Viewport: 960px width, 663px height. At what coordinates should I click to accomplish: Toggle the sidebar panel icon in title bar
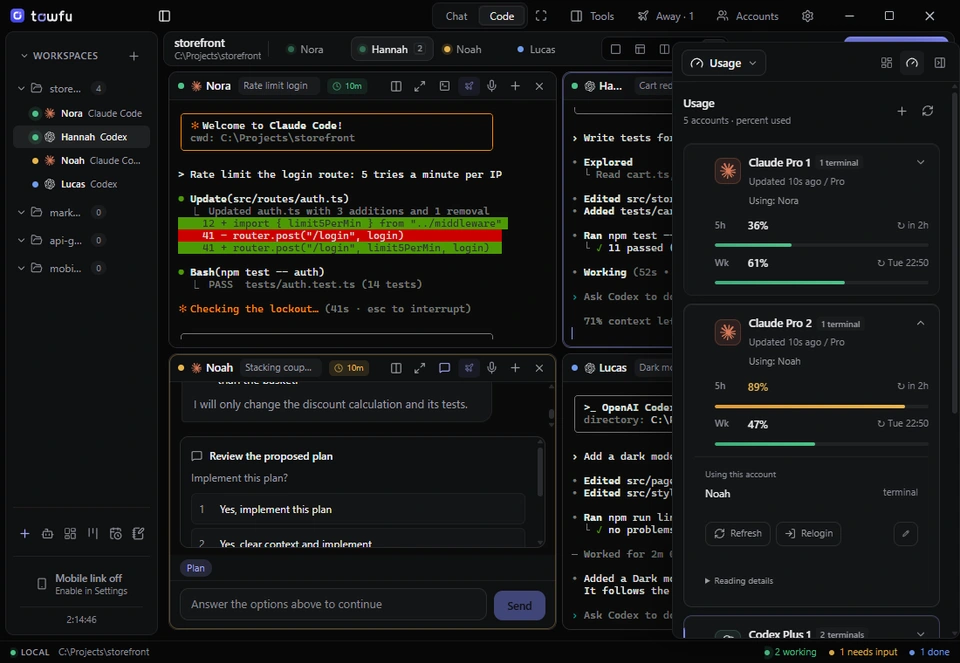coord(164,16)
